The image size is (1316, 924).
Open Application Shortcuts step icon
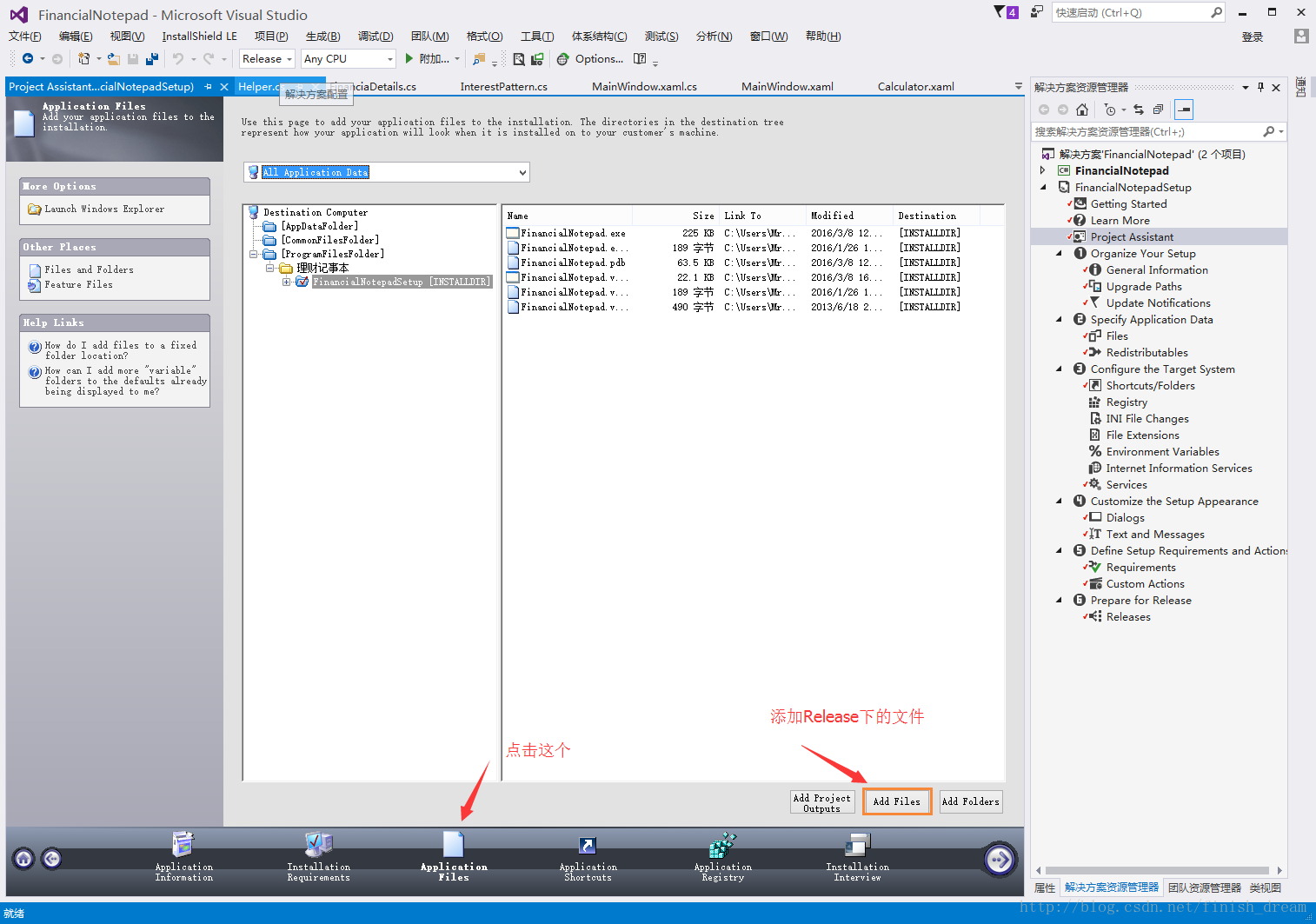click(588, 847)
